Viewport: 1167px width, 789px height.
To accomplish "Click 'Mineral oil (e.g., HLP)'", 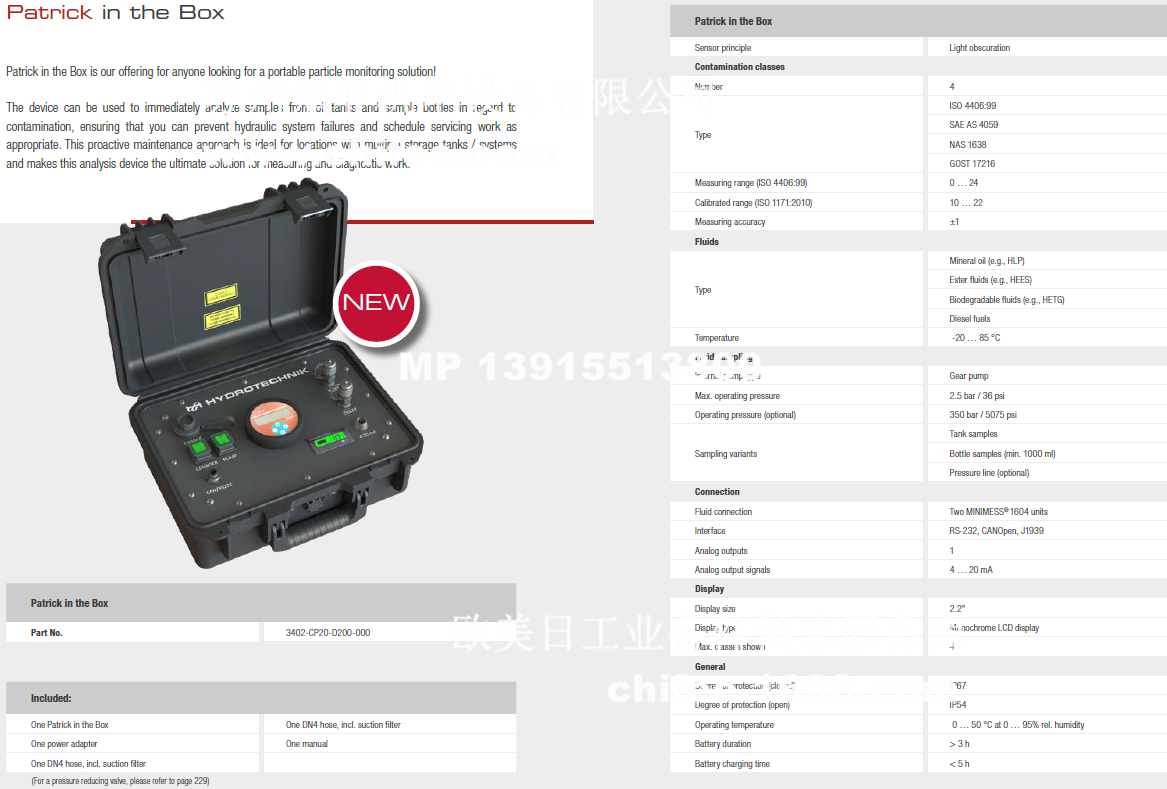I will 987,261.
